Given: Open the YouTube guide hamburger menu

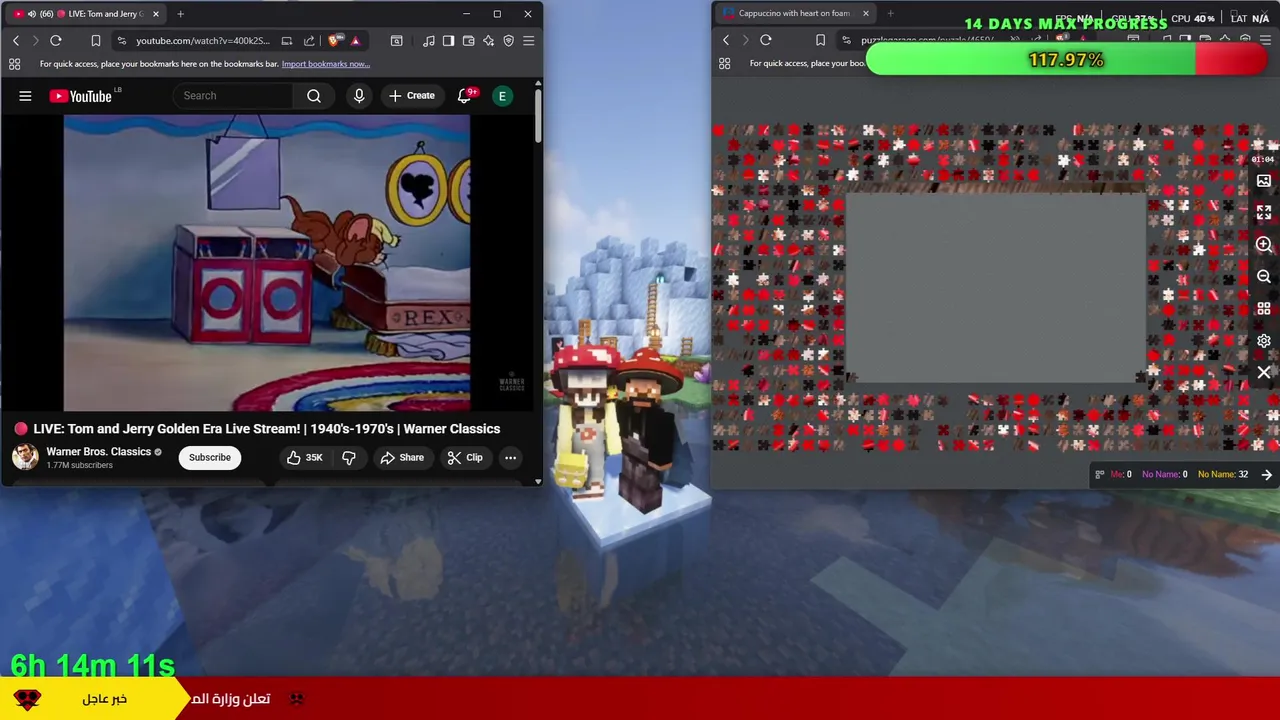Looking at the screenshot, I should (x=25, y=96).
